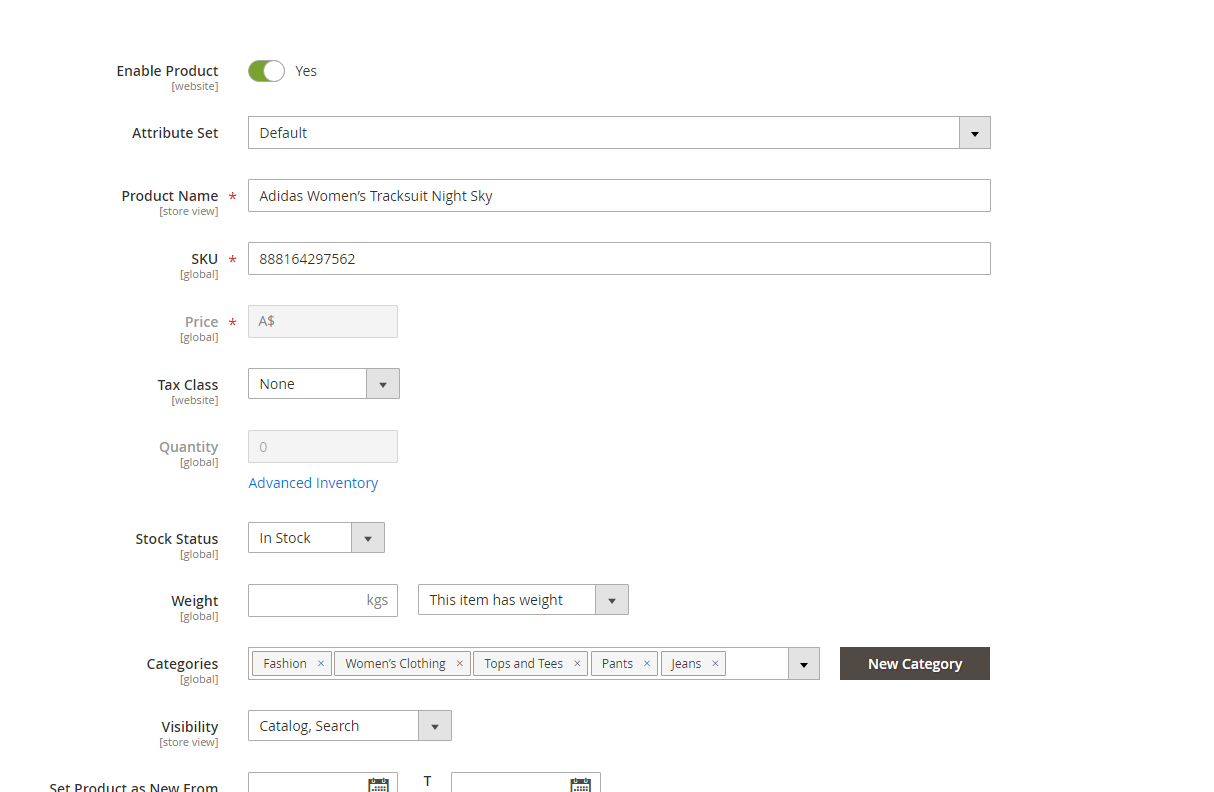Open the calendar for the To date

pyautogui.click(x=580, y=785)
